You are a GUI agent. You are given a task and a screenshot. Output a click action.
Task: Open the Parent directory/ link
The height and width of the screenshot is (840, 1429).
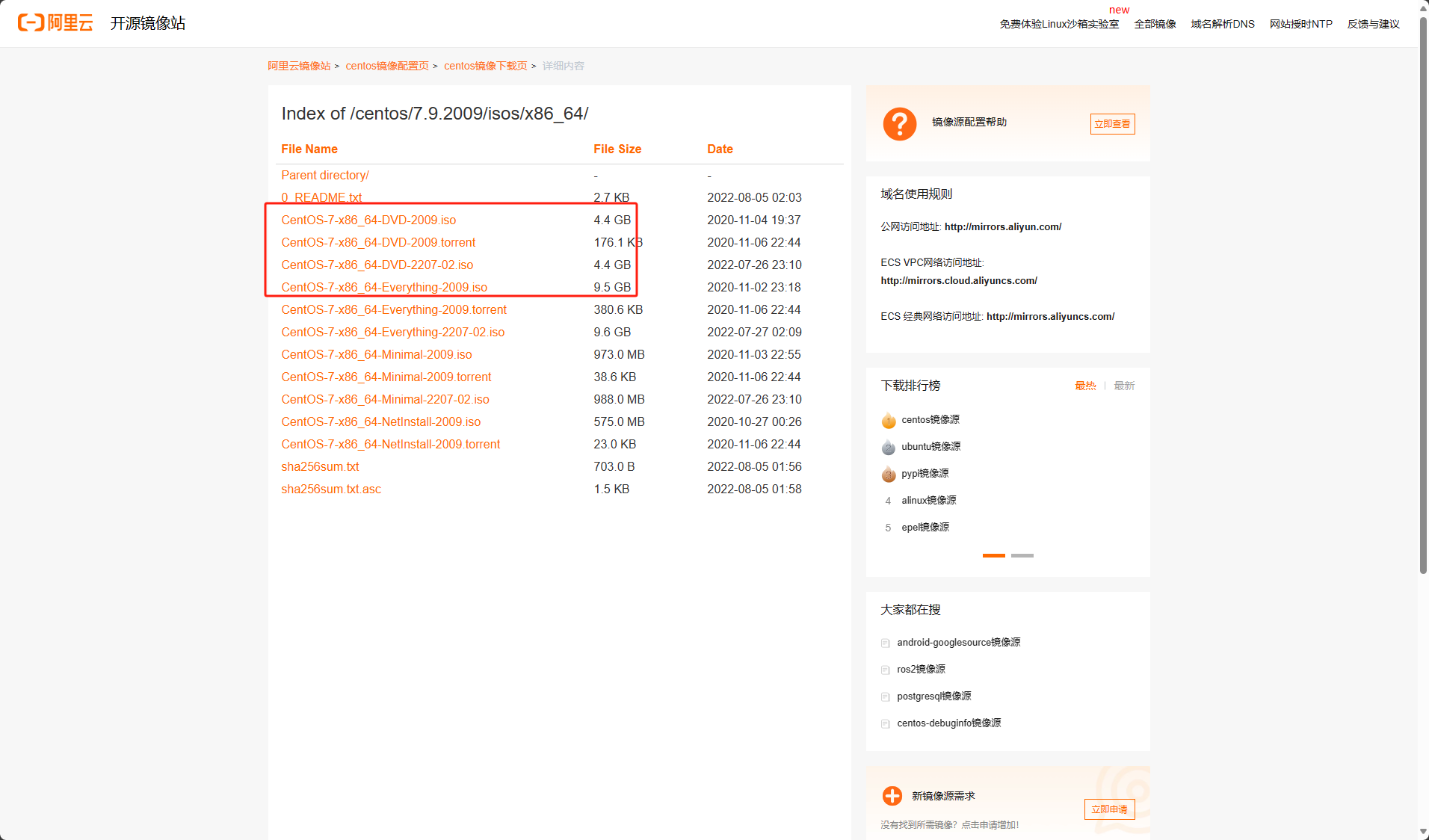325,175
